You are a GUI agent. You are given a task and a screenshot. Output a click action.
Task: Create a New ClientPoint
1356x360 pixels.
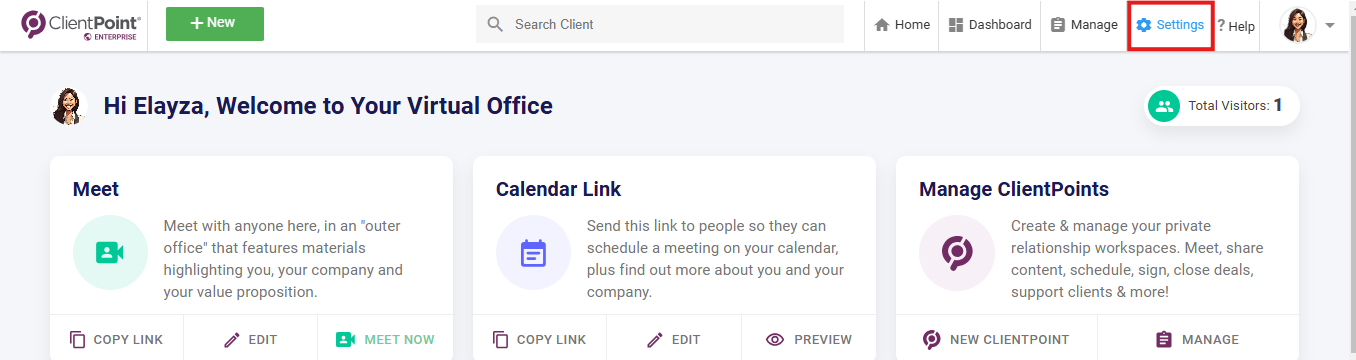click(x=996, y=339)
